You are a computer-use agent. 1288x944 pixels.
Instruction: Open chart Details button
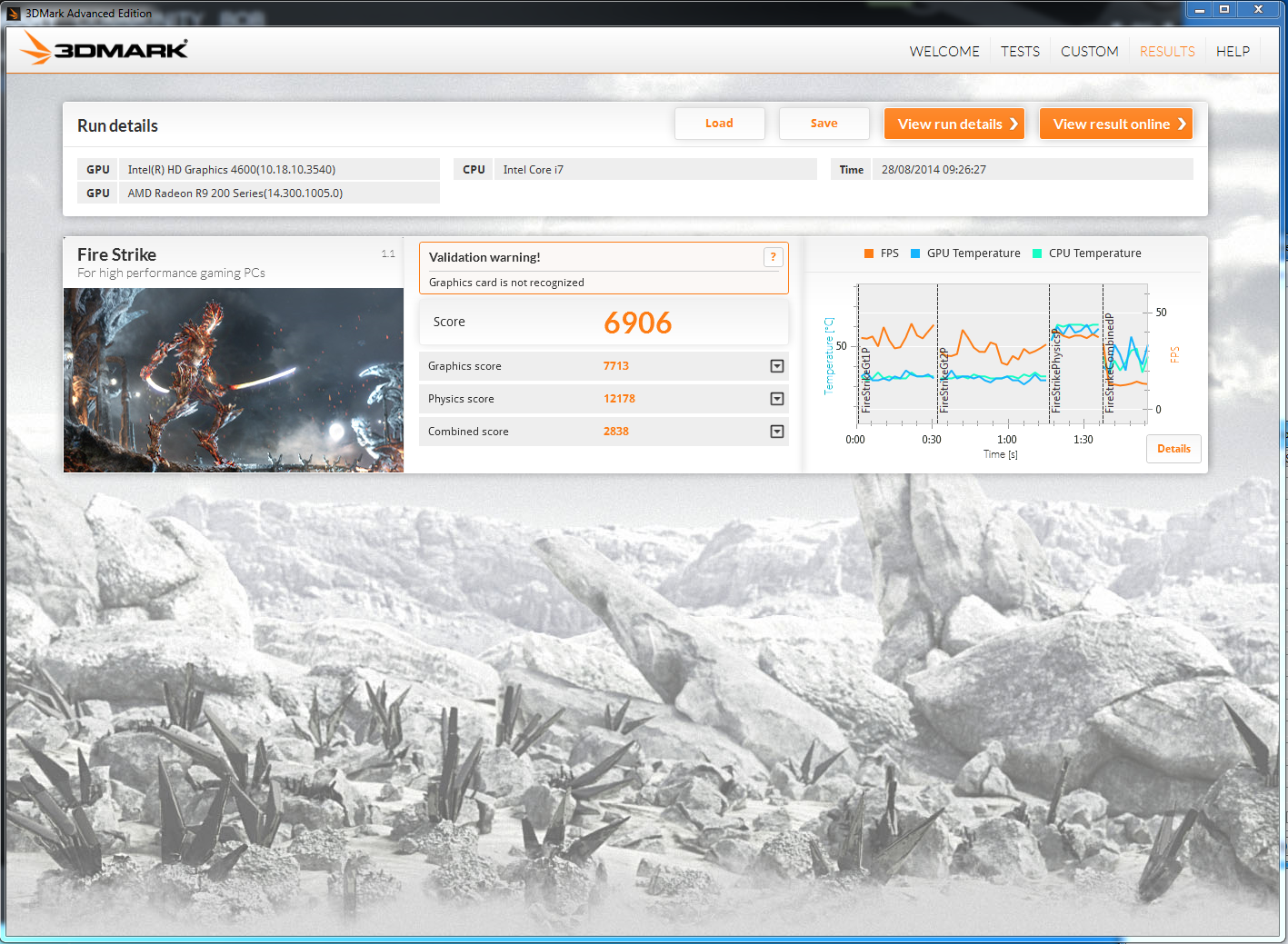coord(1173,449)
